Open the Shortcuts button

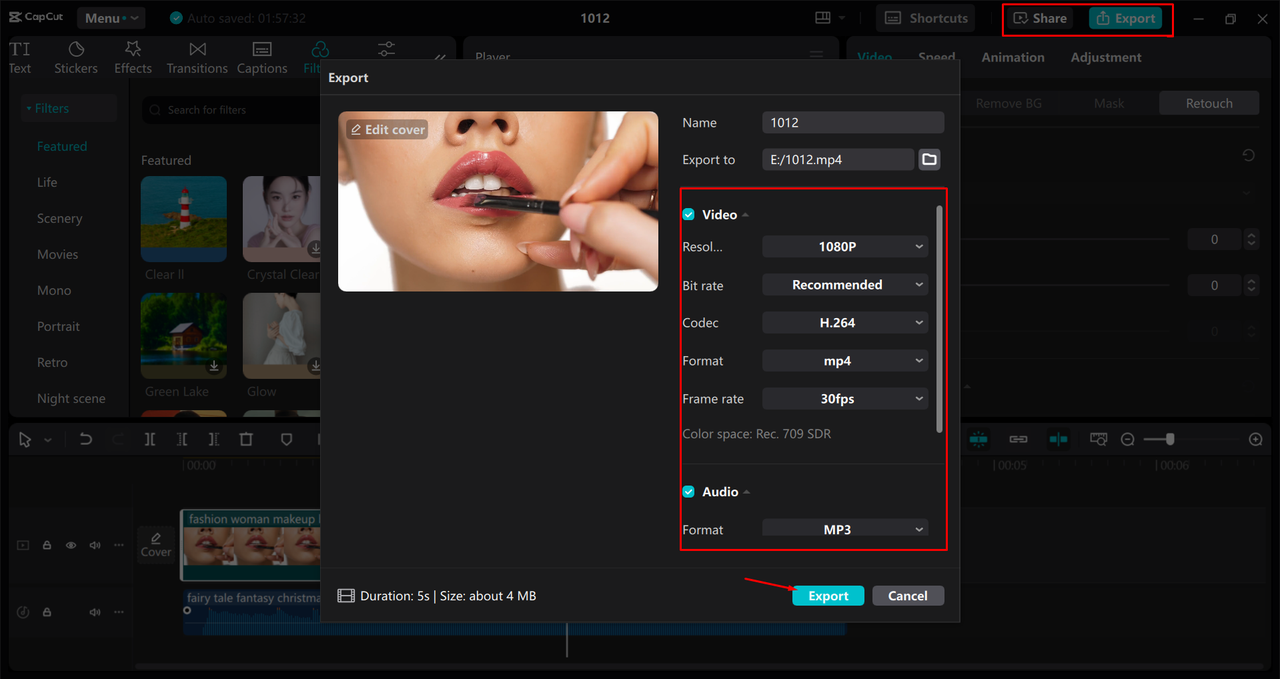click(926, 18)
